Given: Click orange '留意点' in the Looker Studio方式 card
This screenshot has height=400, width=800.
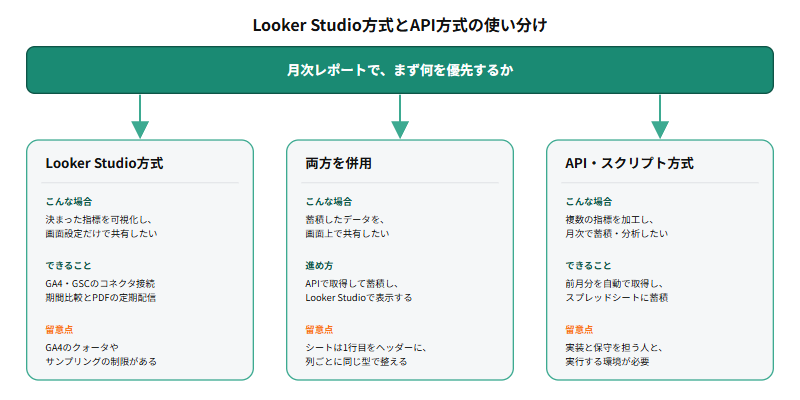Looking at the screenshot, I should click(x=59, y=330).
